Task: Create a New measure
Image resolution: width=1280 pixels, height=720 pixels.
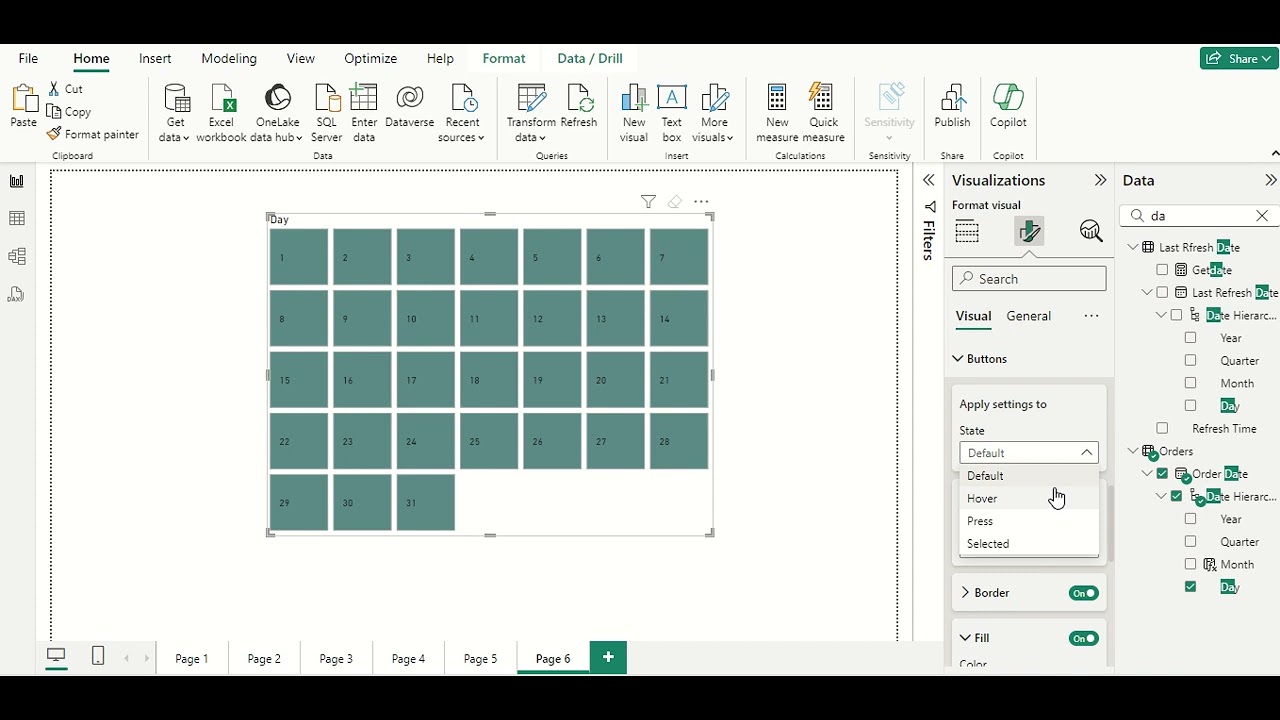Action: coord(777,113)
